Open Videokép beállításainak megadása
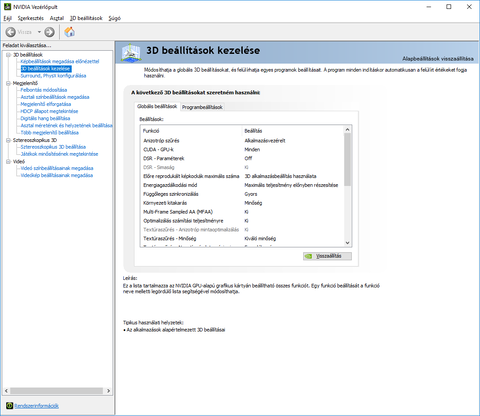The image size is (480, 416). coord(57,175)
